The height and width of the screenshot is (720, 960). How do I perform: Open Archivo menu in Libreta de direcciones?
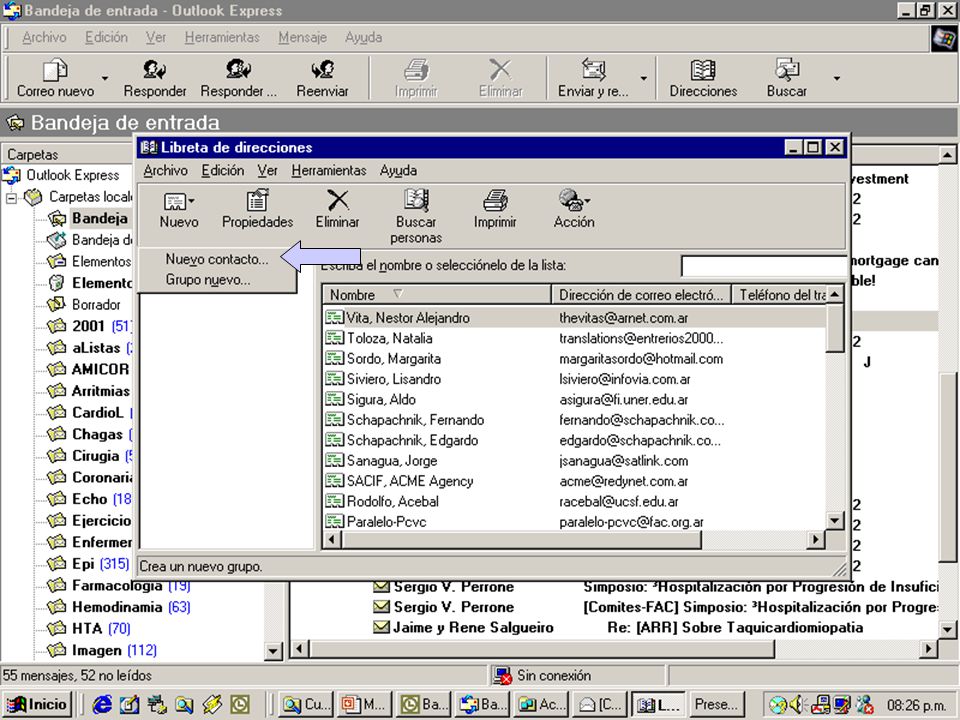(165, 170)
